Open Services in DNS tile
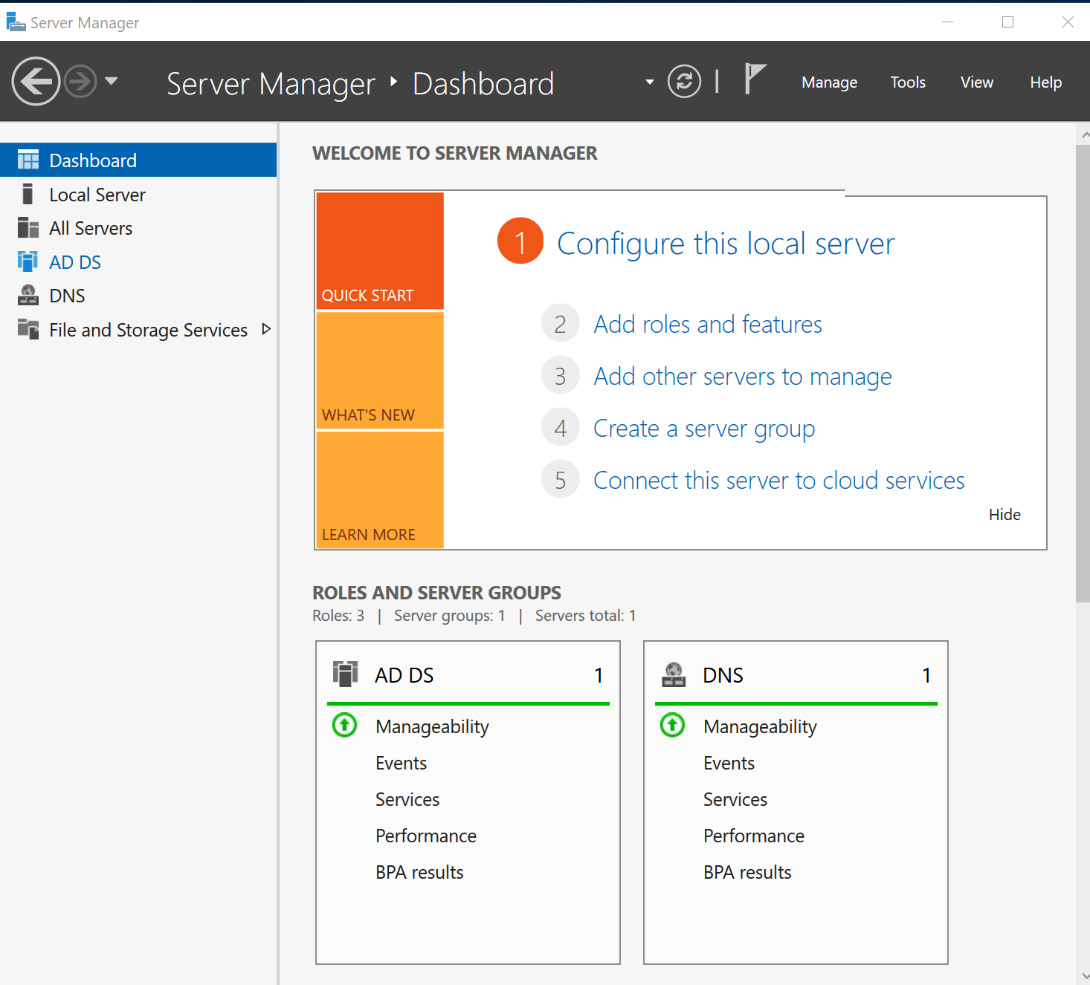 (x=735, y=799)
